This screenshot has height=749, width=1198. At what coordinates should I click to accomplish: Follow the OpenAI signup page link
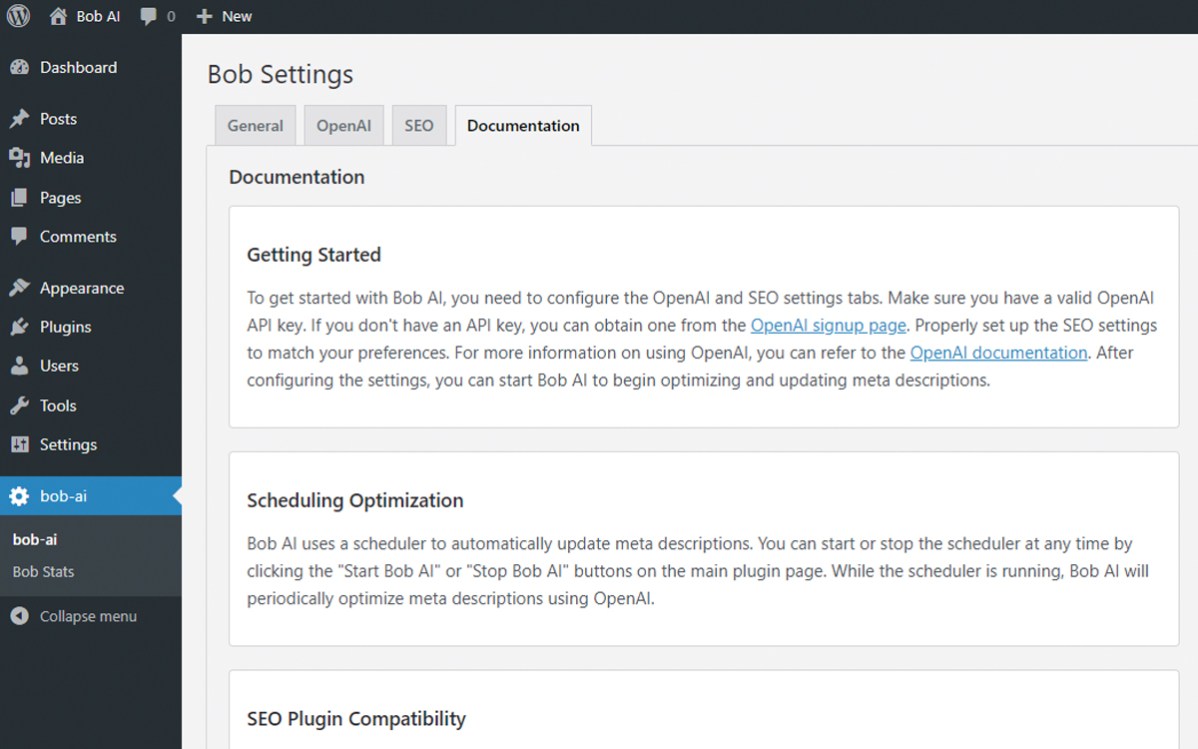pos(828,325)
